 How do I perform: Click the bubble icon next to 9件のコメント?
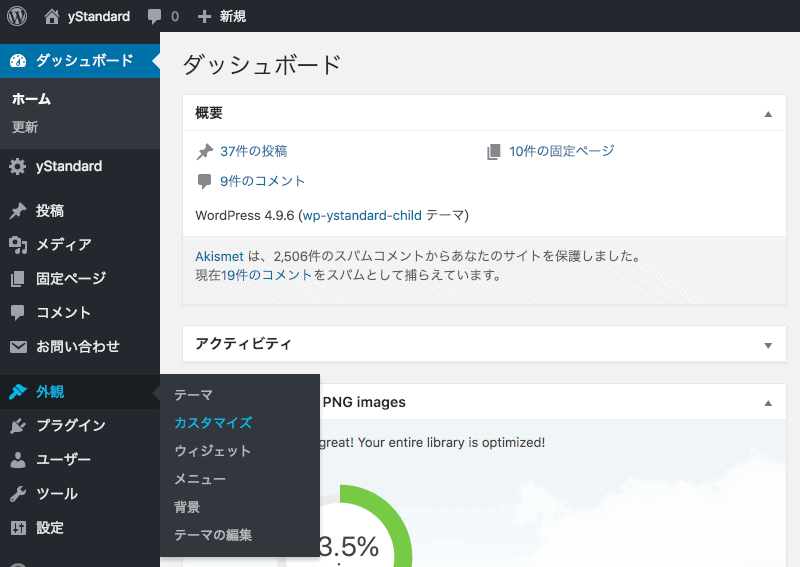tap(204, 181)
